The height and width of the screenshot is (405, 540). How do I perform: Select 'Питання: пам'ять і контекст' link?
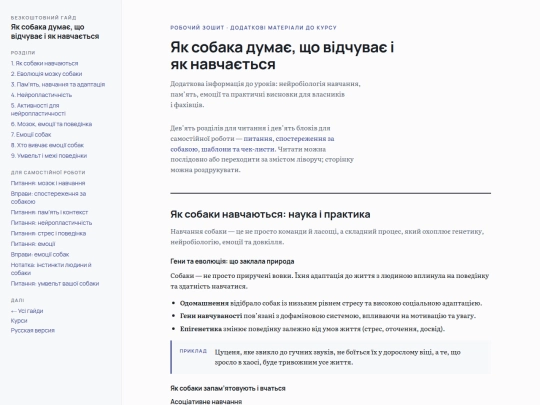click(x=49, y=212)
